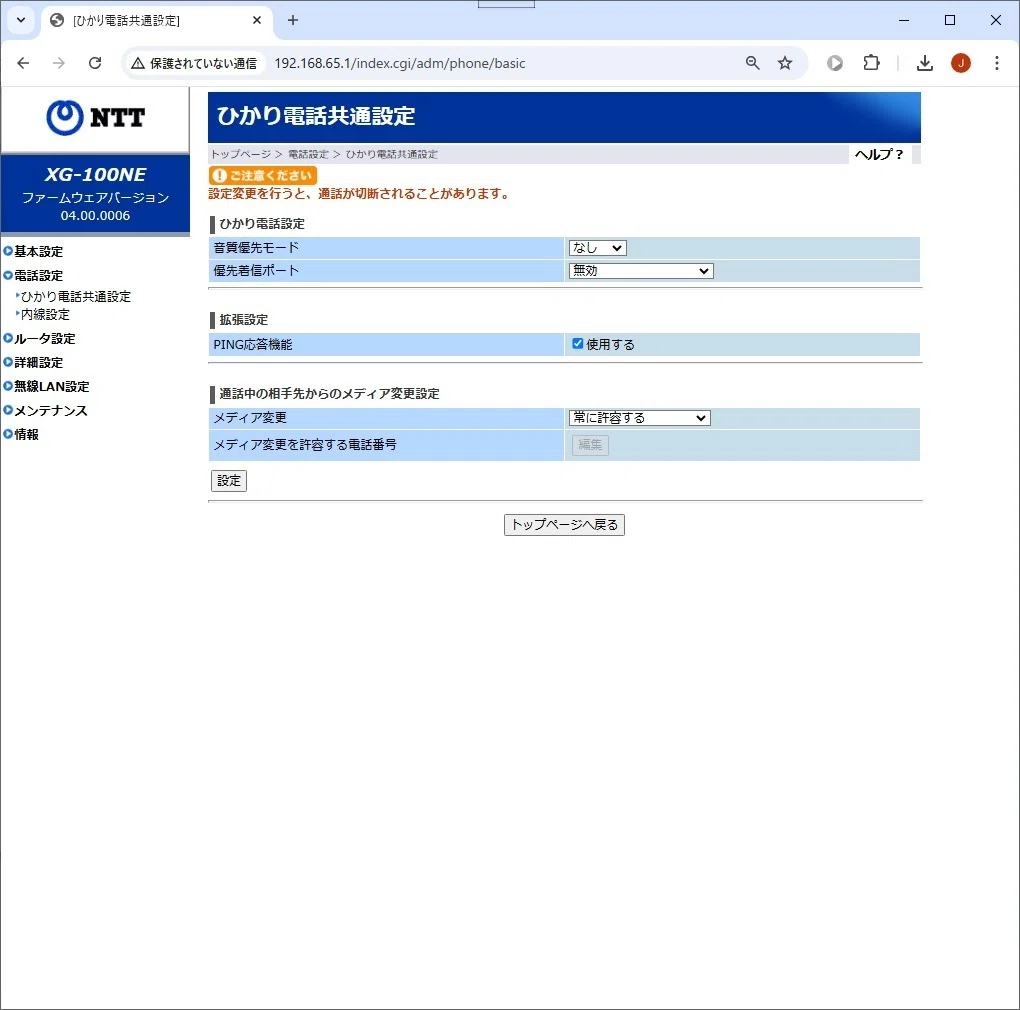Viewport: 1020px width, 1010px height.
Task: Open the tab search chevron
Action: 21,20
